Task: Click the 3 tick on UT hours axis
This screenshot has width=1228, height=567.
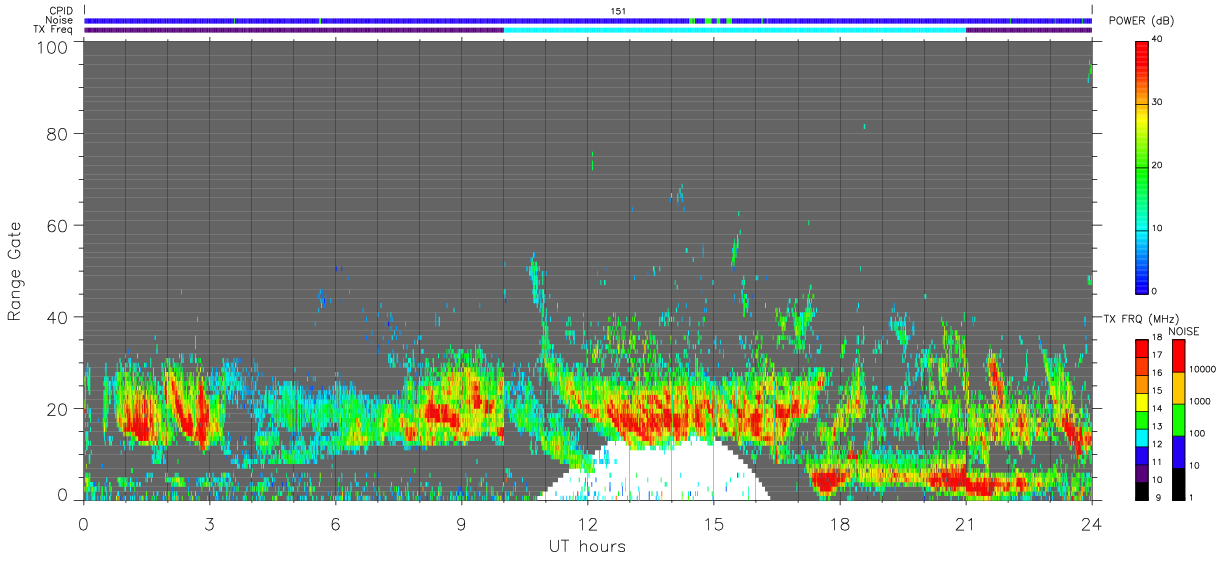Action: 210,523
